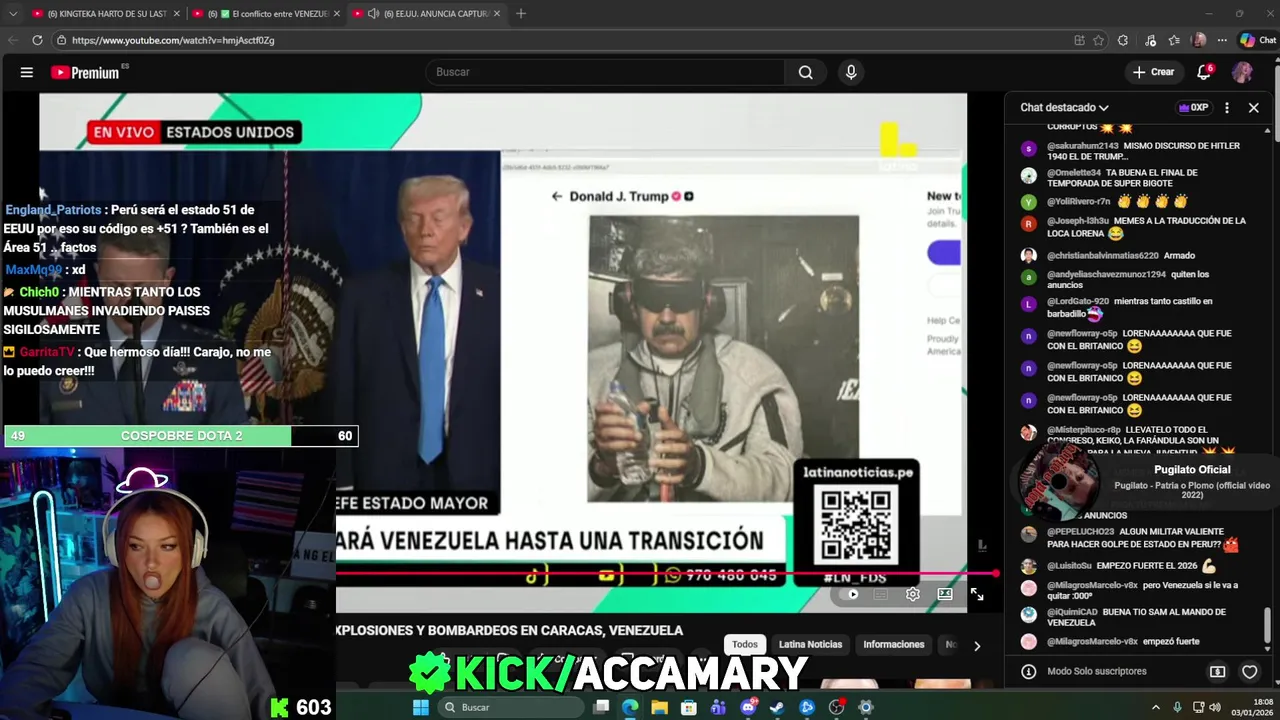The width and height of the screenshot is (1280, 720).
Task: Click chat username @PEPELUCHO23
Action: click(1080, 531)
